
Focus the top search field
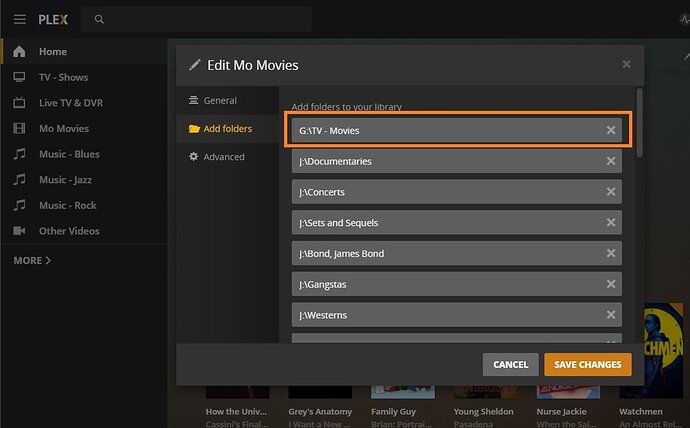pyautogui.click(x=196, y=19)
